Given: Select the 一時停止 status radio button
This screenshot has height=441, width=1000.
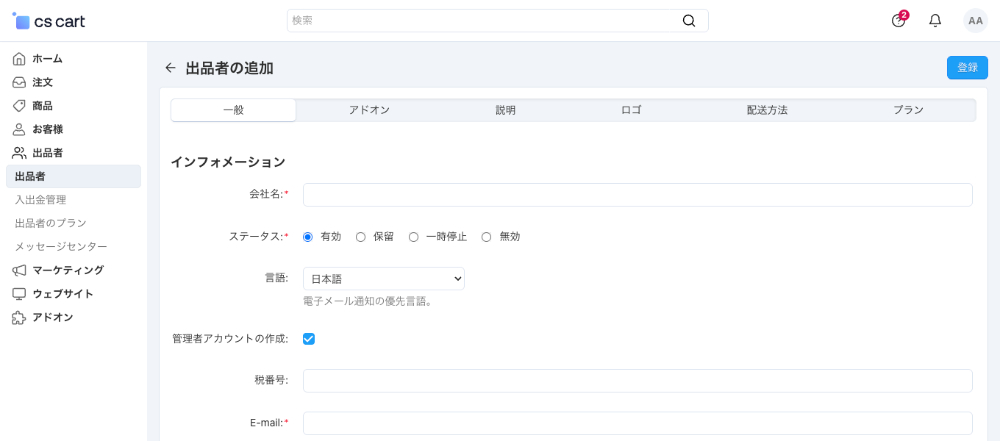Looking at the screenshot, I should click(413, 237).
